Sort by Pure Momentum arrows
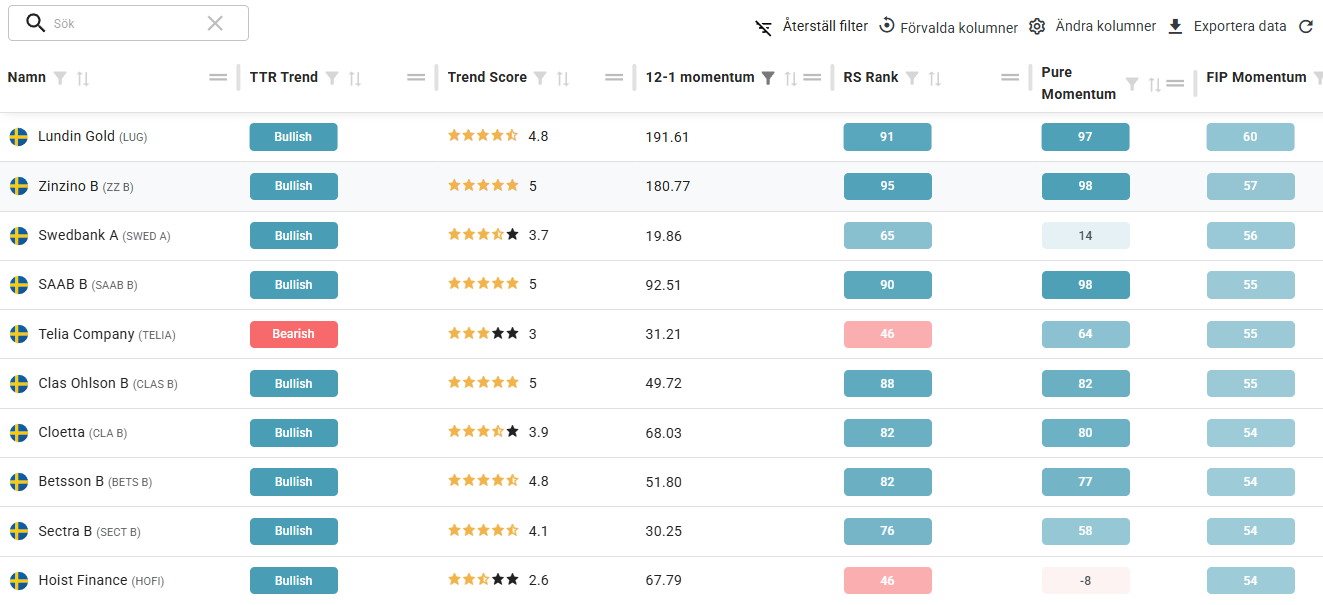 (1154, 85)
